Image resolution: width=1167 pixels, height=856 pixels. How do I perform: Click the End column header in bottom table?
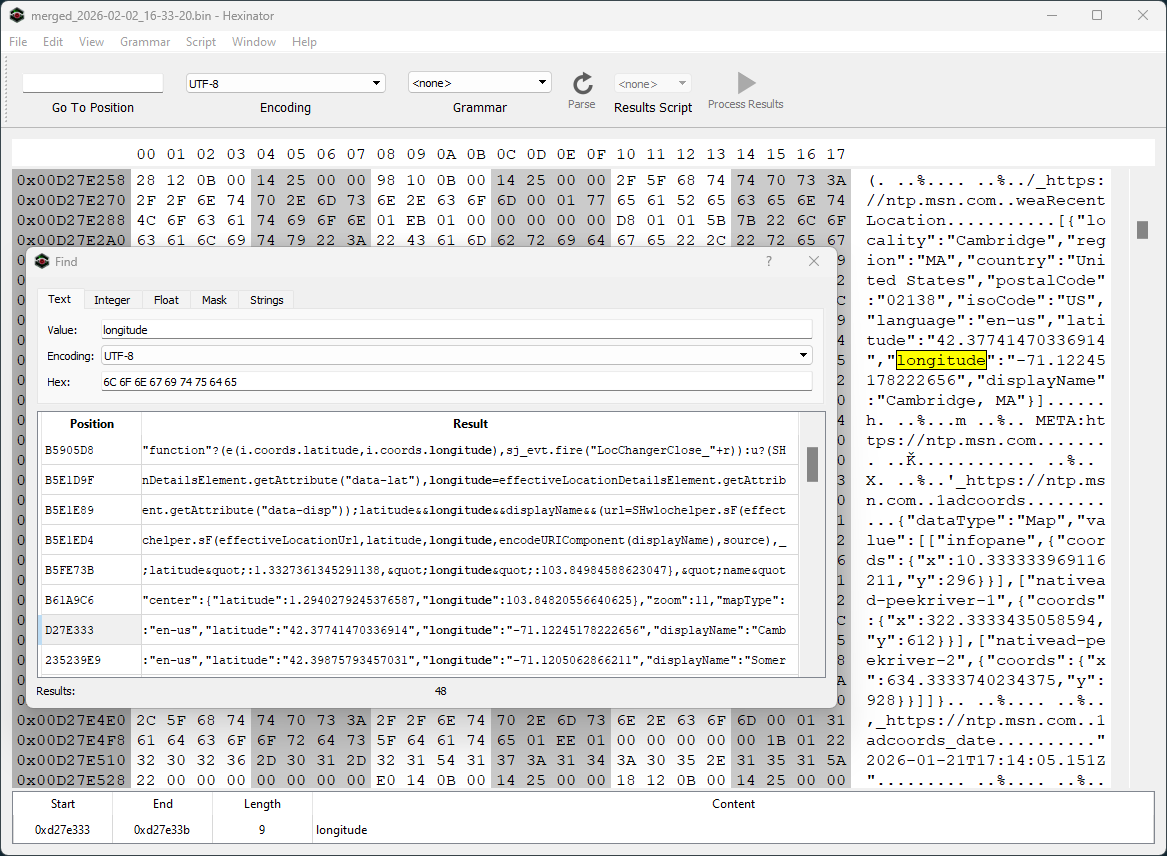pos(162,804)
